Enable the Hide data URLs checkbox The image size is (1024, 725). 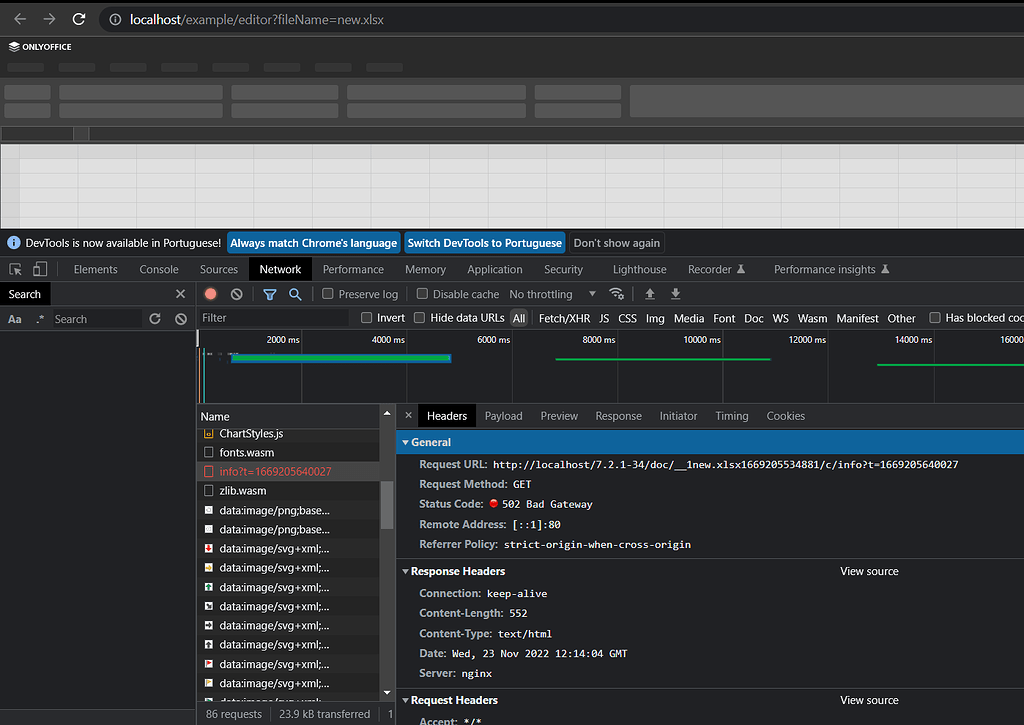coord(419,318)
